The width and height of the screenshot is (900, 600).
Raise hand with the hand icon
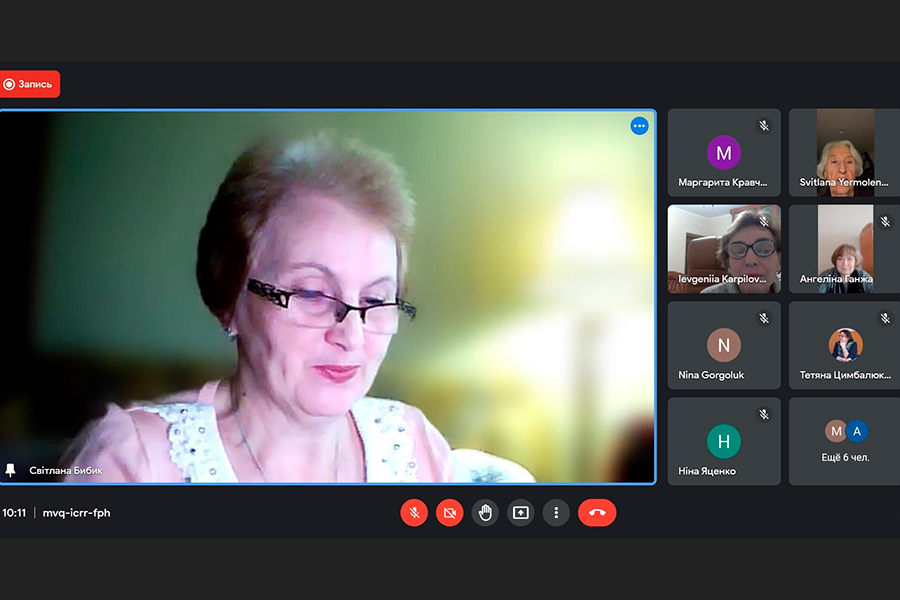(485, 513)
